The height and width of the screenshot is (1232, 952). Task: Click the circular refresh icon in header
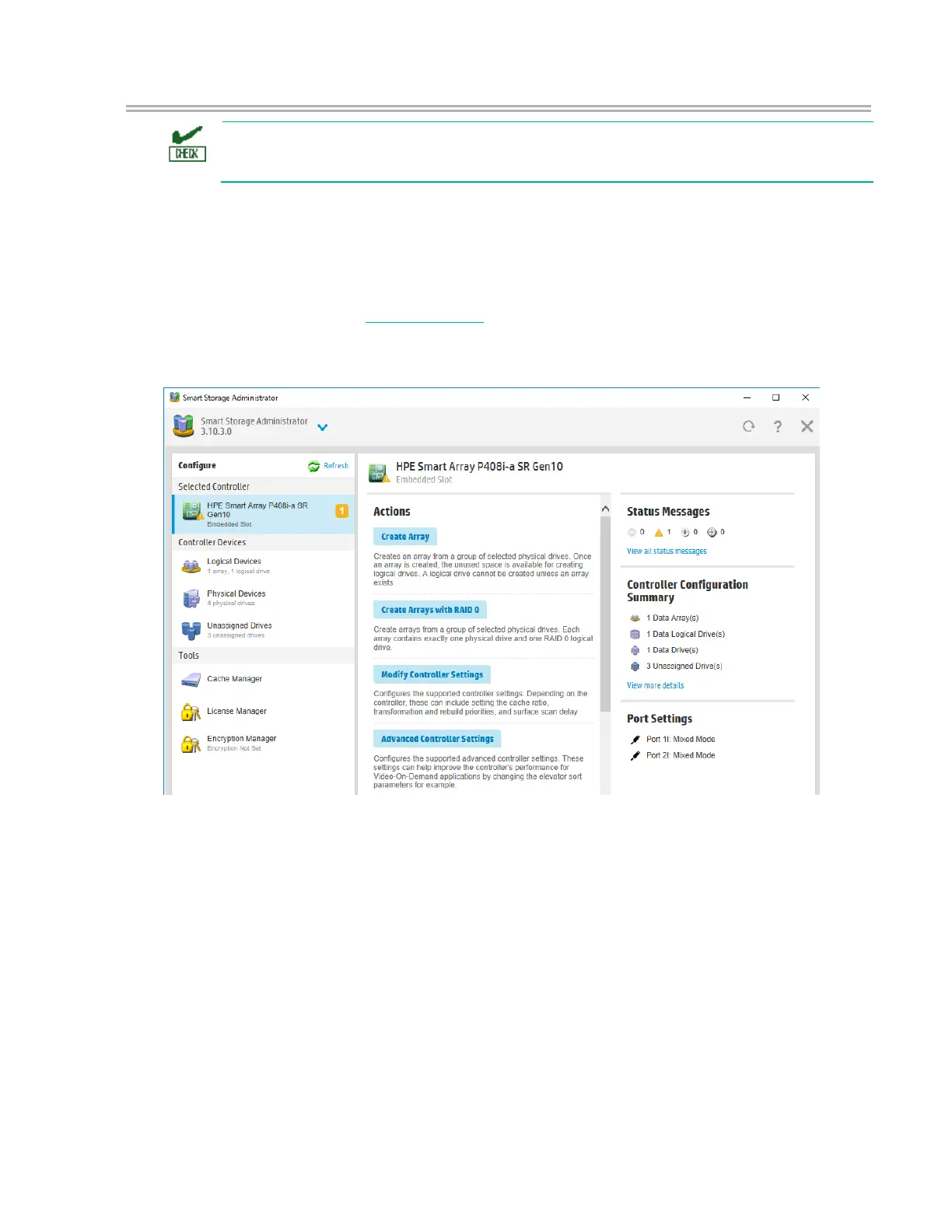pos(748,426)
